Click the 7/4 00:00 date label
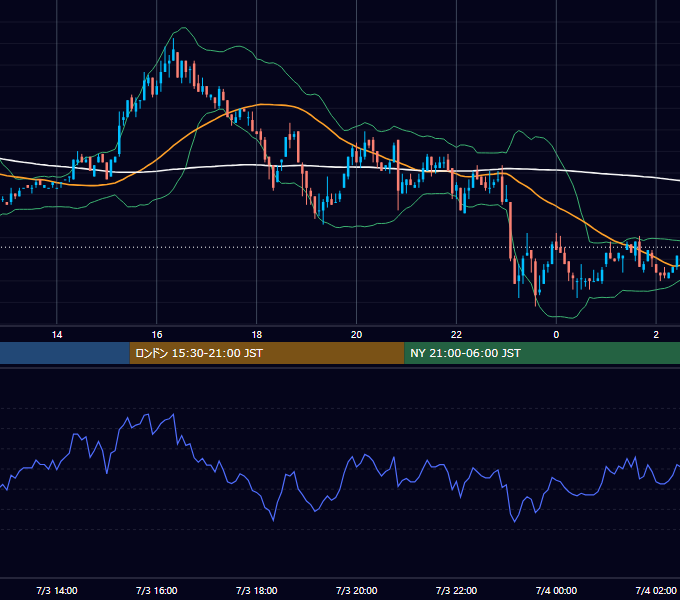 (556, 590)
